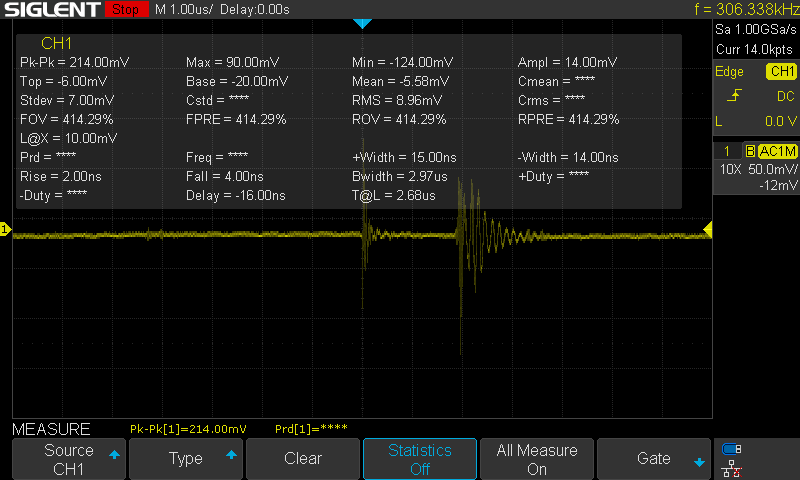Click the Min = -124.00mV value
This screenshot has height=480, width=800.
[402, 62]
